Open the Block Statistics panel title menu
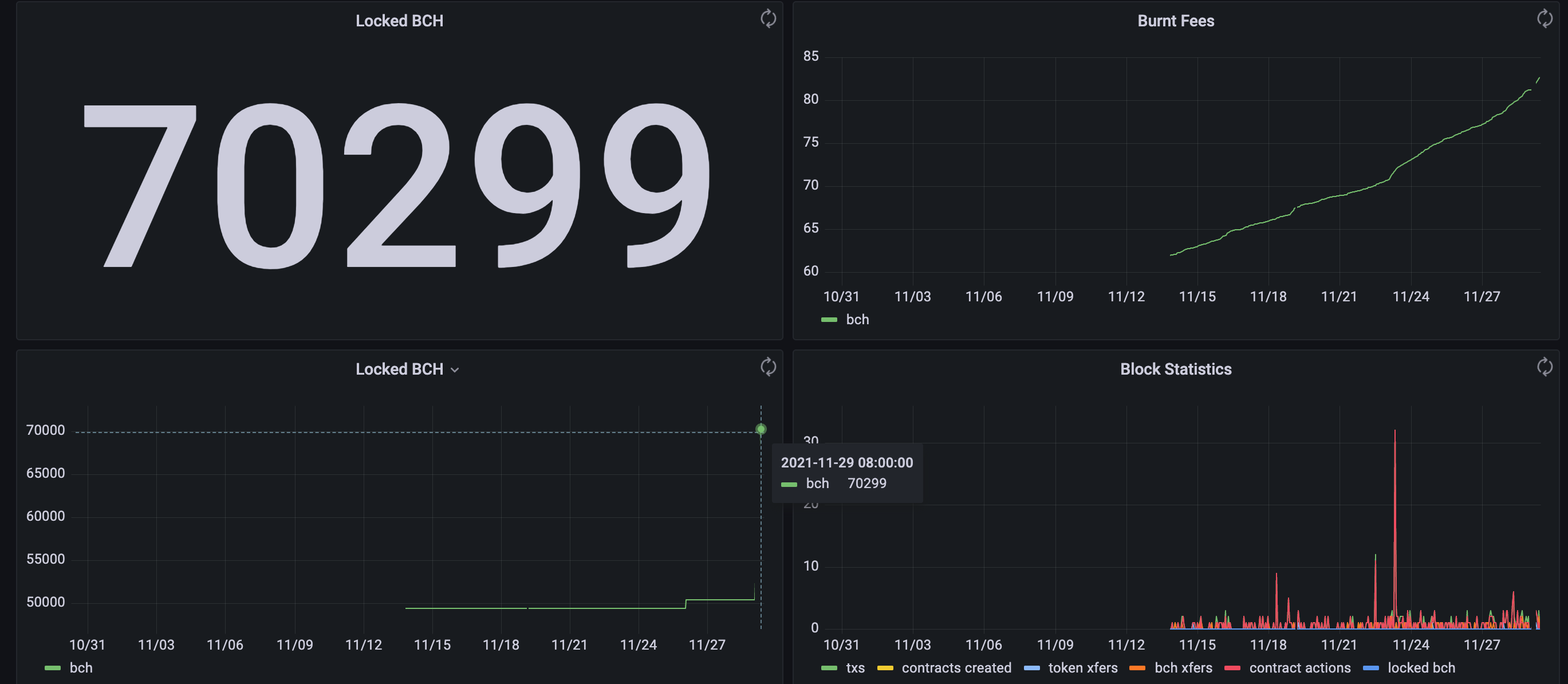The image size is (1568, 684). coord(1175,369)
